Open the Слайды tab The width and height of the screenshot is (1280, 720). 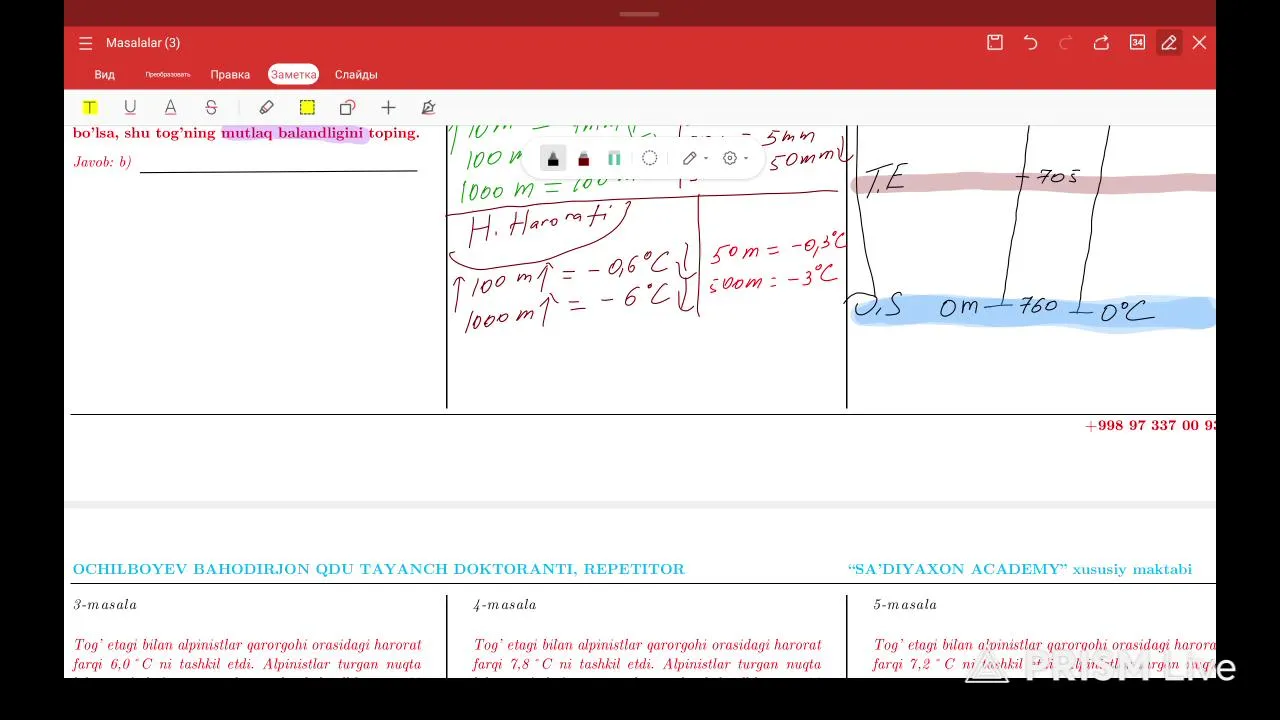pos(356,75)
